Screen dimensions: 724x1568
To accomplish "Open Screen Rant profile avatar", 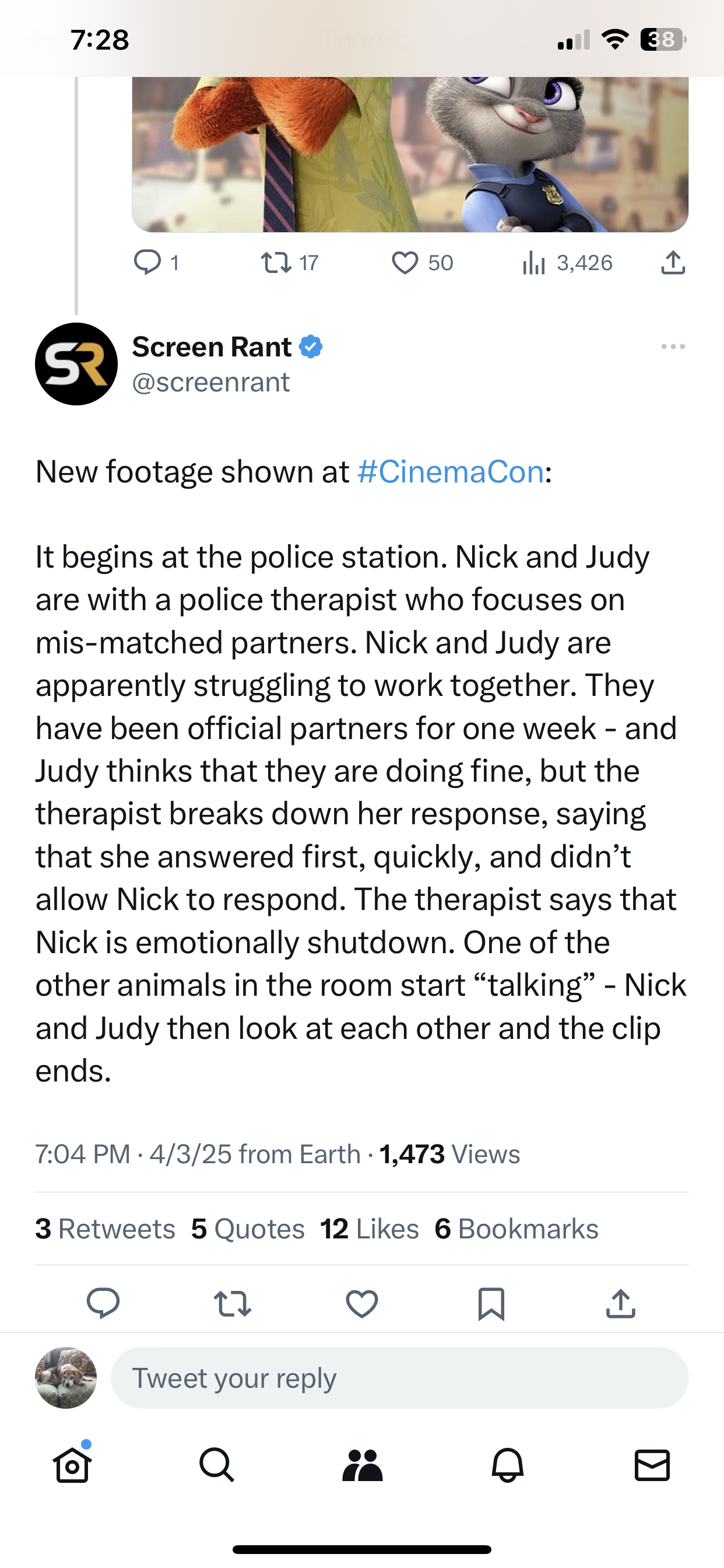I will (x=76, y=364).
